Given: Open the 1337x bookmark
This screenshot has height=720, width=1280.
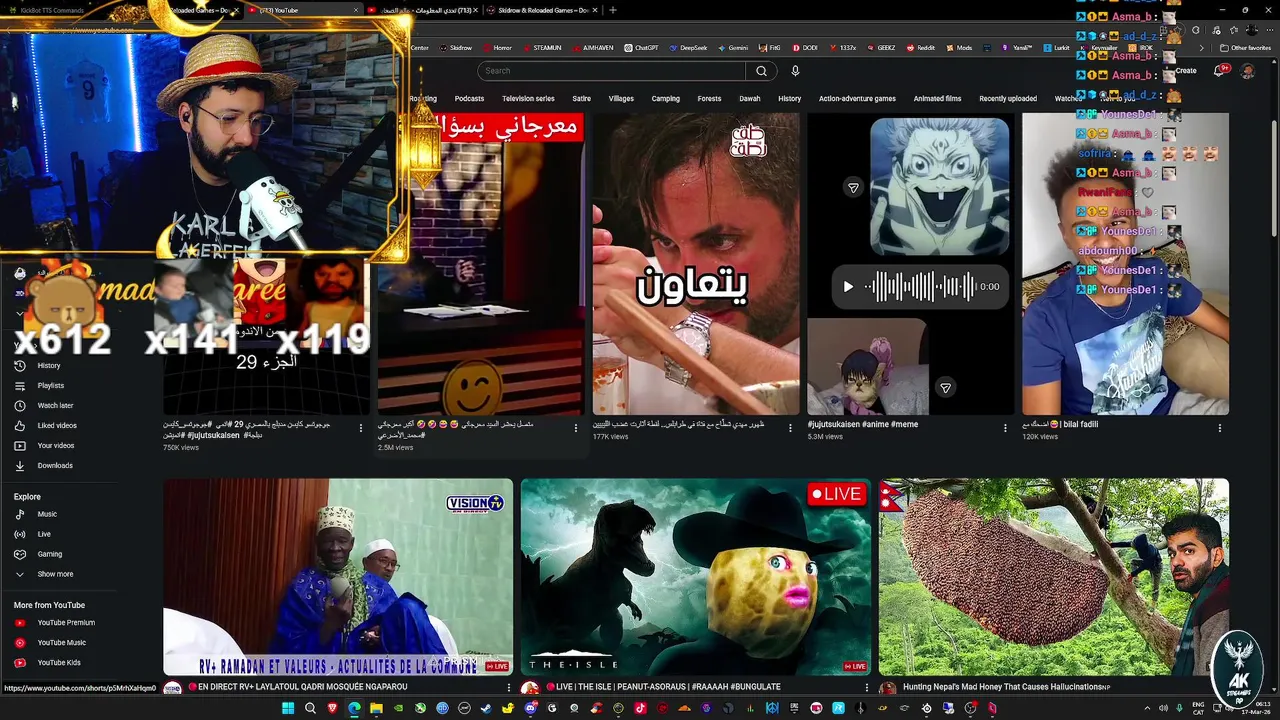Looking at the screenshot, I should tap(841, 47).
